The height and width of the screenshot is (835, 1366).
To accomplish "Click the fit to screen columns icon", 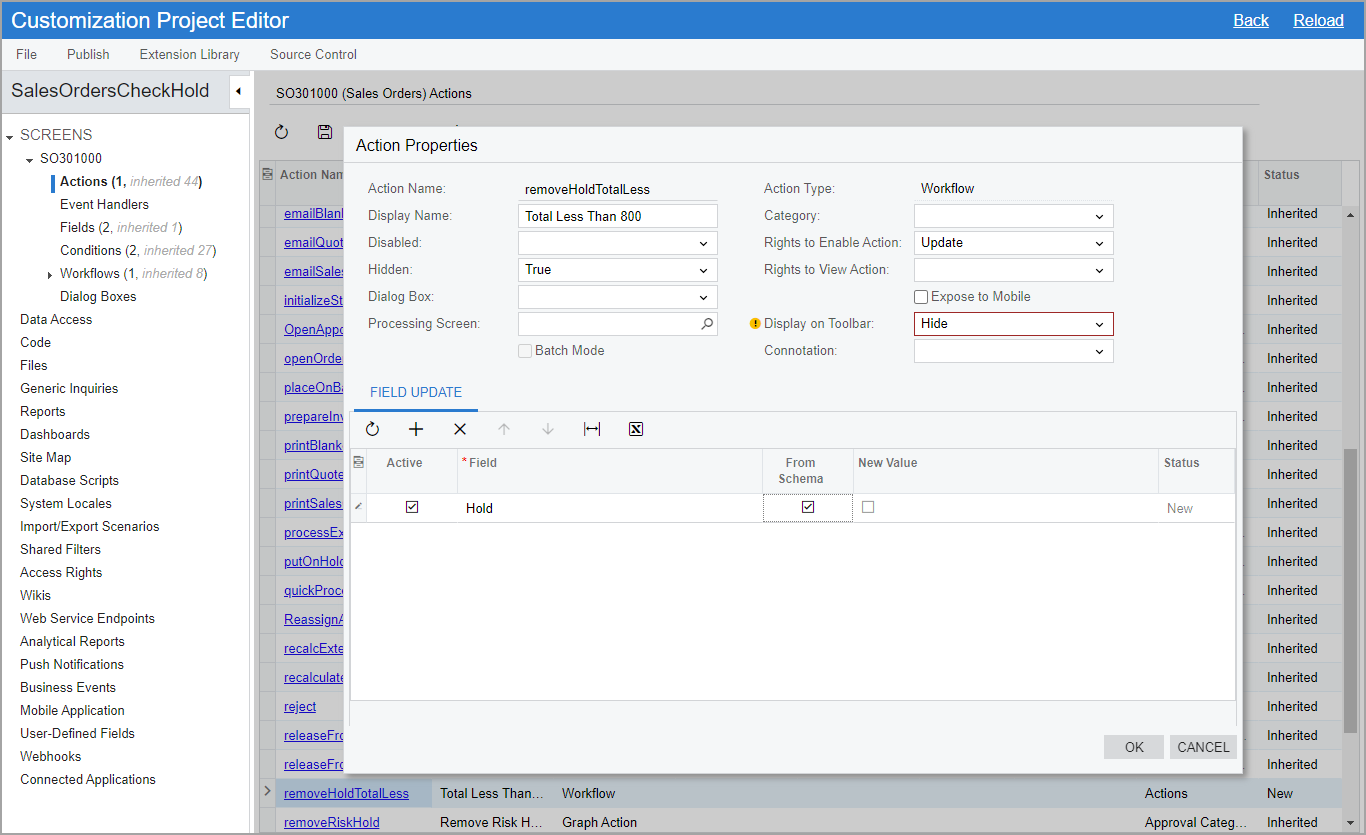I will click(x=592, y=429).
